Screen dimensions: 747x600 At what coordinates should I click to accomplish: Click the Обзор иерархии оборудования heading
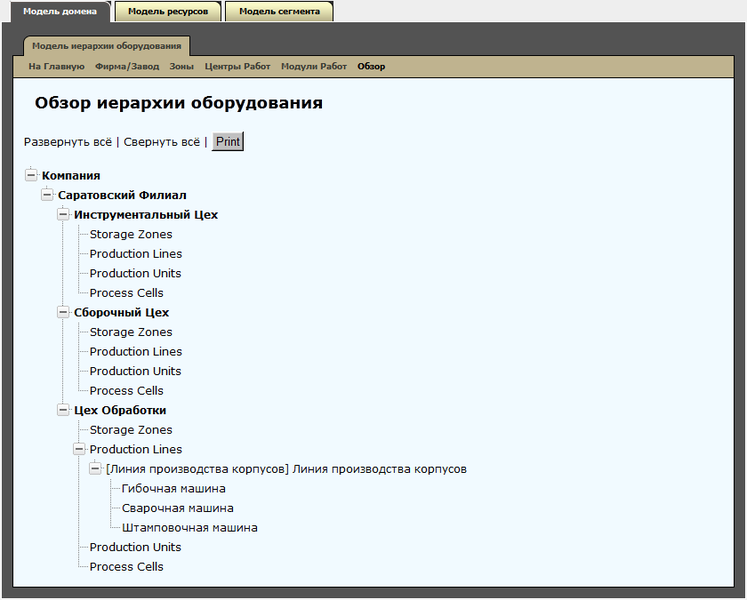(x=179, y=103)
